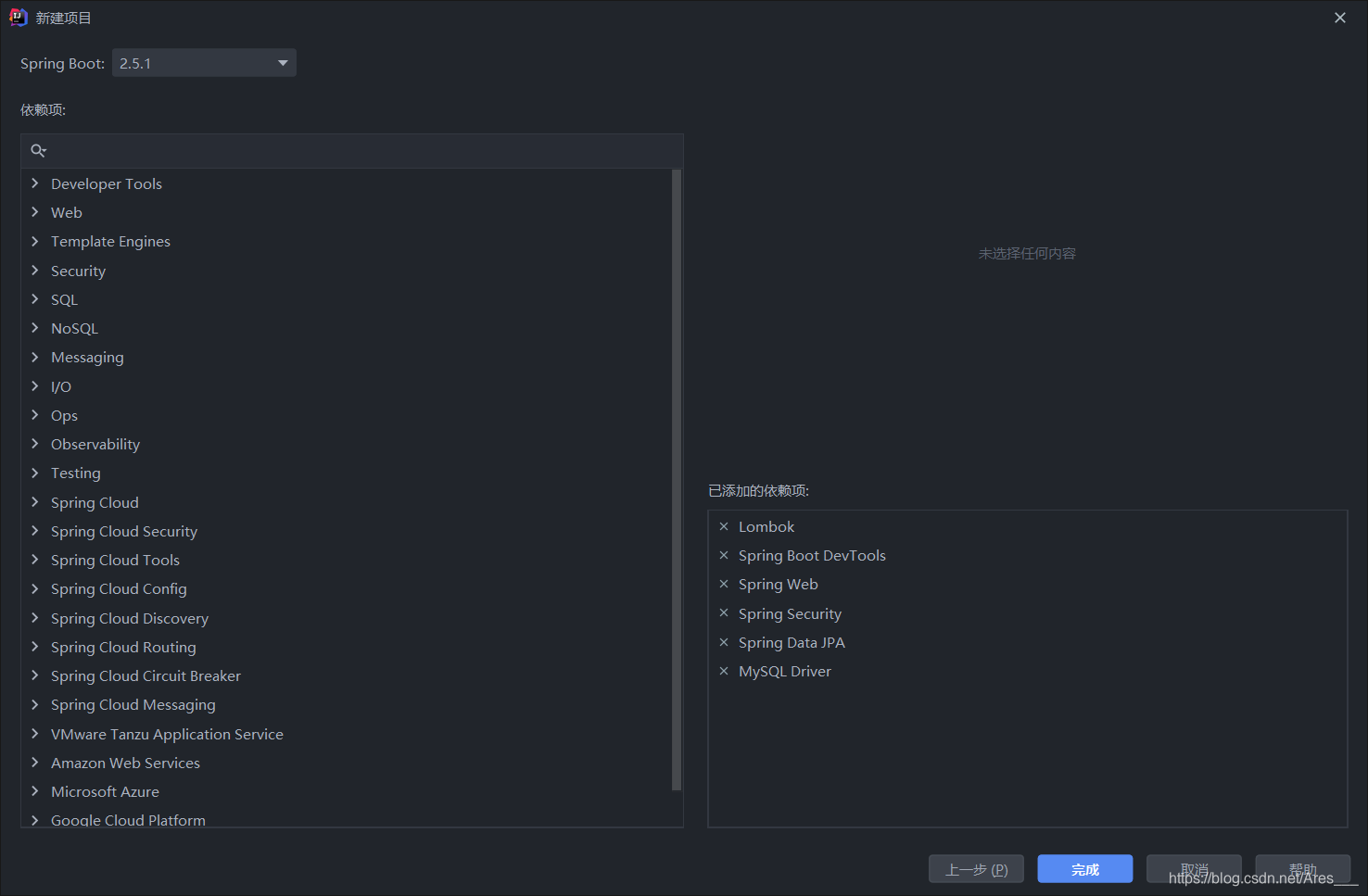The image size is (1368, 896).
Task: Expand Spring Cloud Messaging category
Action: point(35,704)
